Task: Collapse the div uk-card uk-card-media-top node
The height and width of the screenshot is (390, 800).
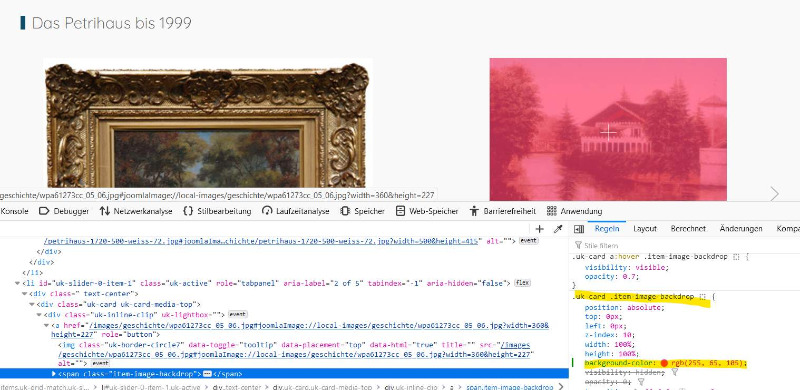Action: point(32,304)
